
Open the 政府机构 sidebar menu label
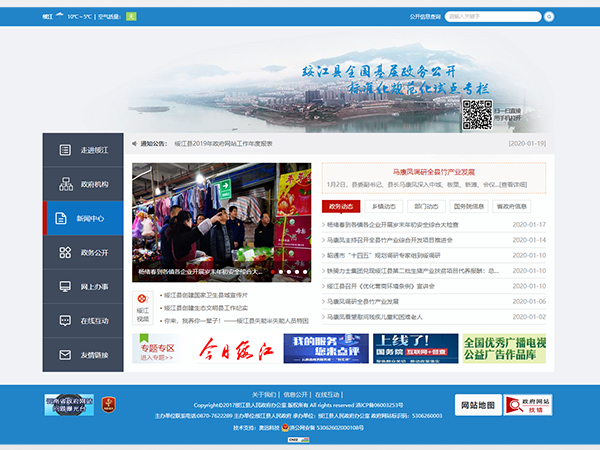point(94,184)
